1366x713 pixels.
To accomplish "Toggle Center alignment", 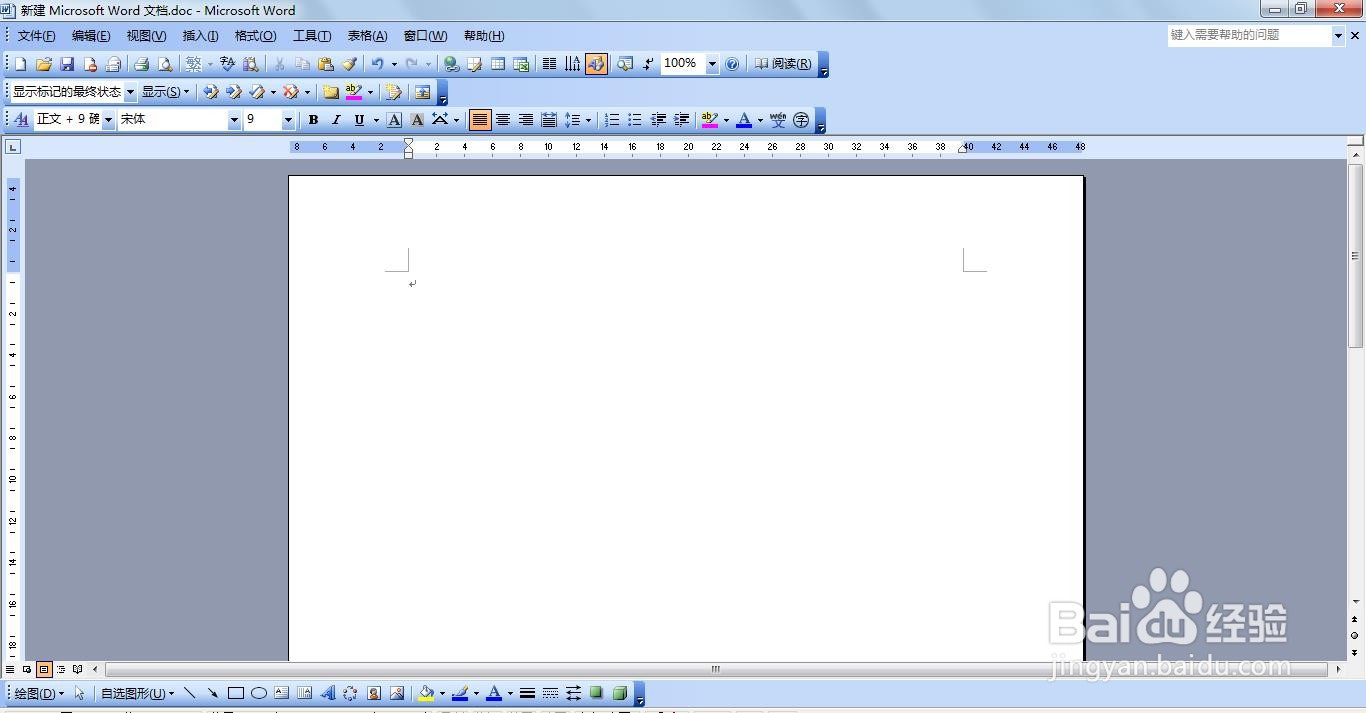I will coord(503,120).
